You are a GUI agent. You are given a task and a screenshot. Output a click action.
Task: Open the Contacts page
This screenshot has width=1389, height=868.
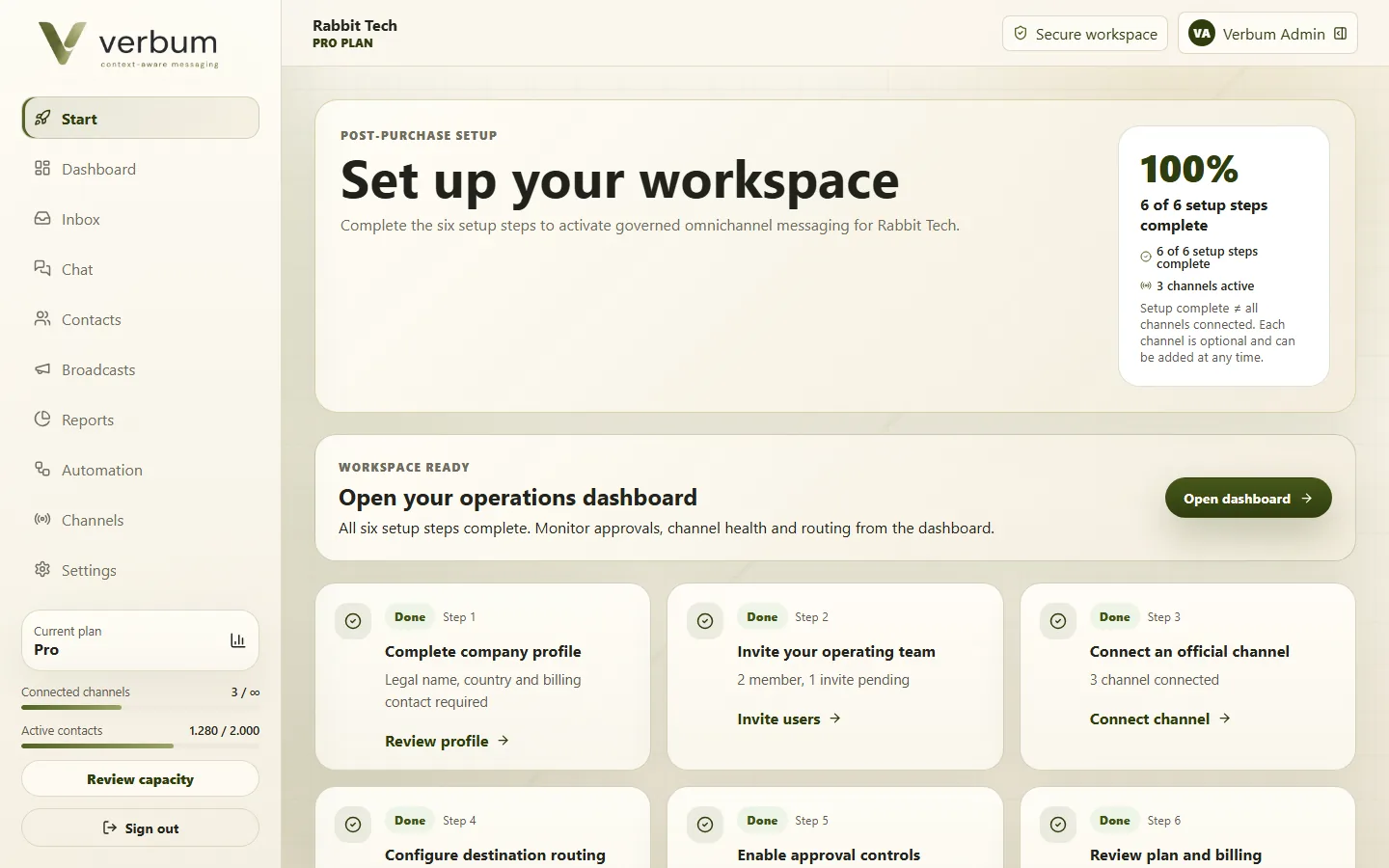point(140,319)
